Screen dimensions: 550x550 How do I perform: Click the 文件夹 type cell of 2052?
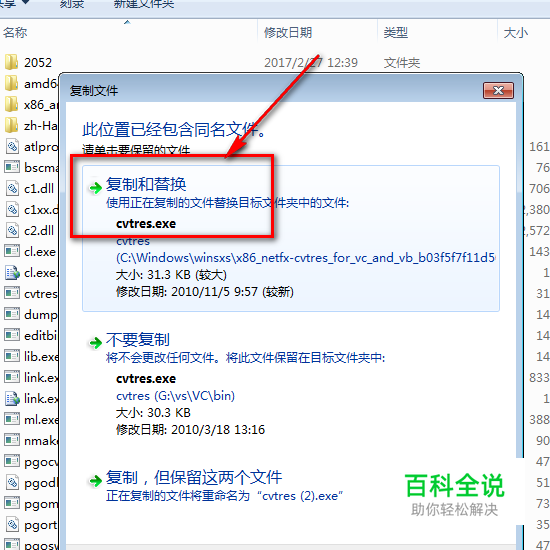coord(402,63)
